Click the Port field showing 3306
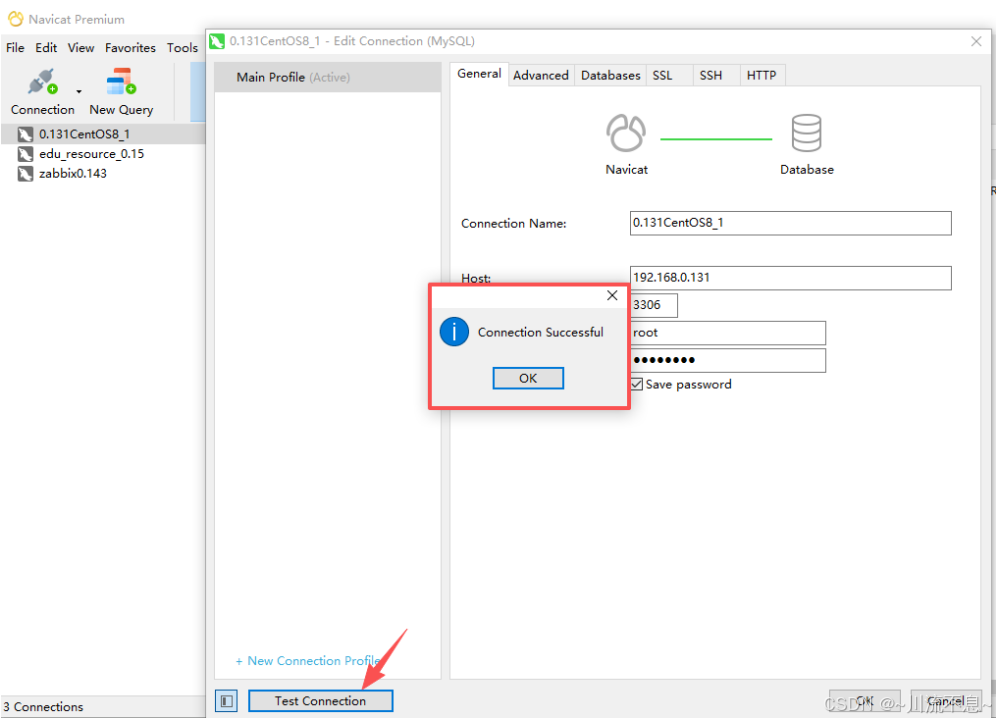996x722 pixels. pos(654,305)
